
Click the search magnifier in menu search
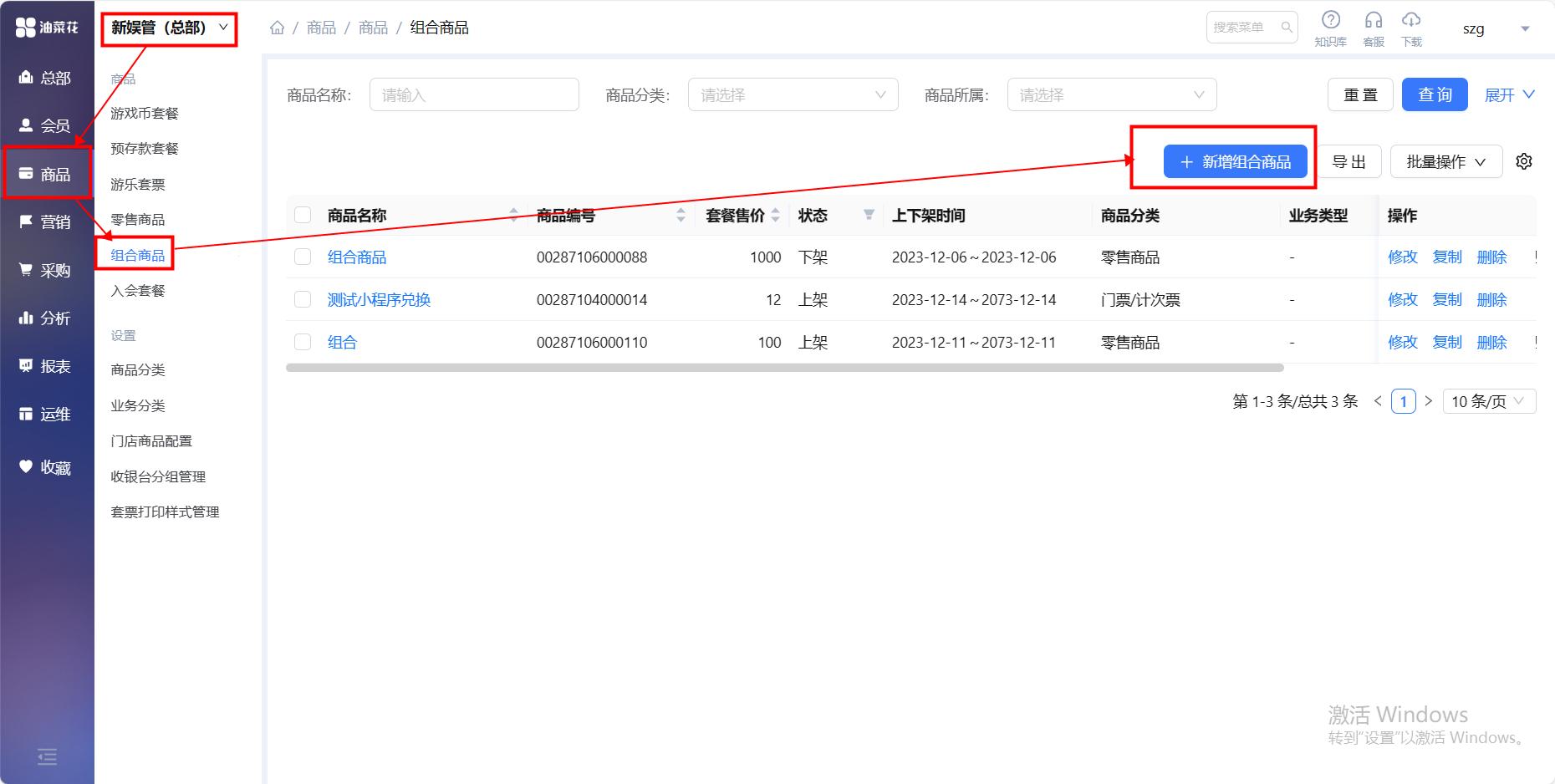[1287, 28]
